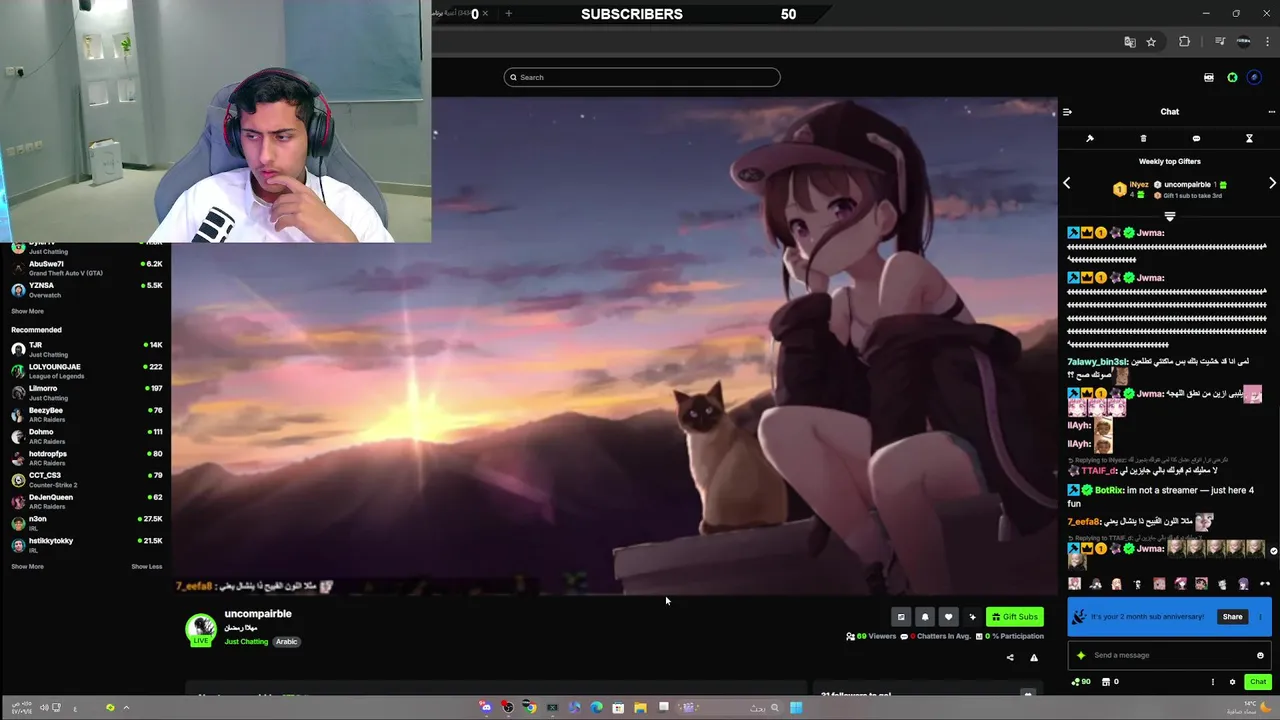Screen dimensions: 1280x720
Task: Collapse chat panel with the arrow icon
Action: (1067, 112)
